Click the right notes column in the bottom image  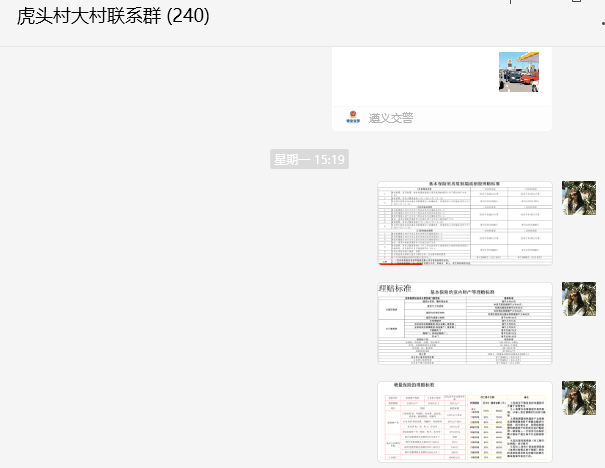[x=530, y=425]
